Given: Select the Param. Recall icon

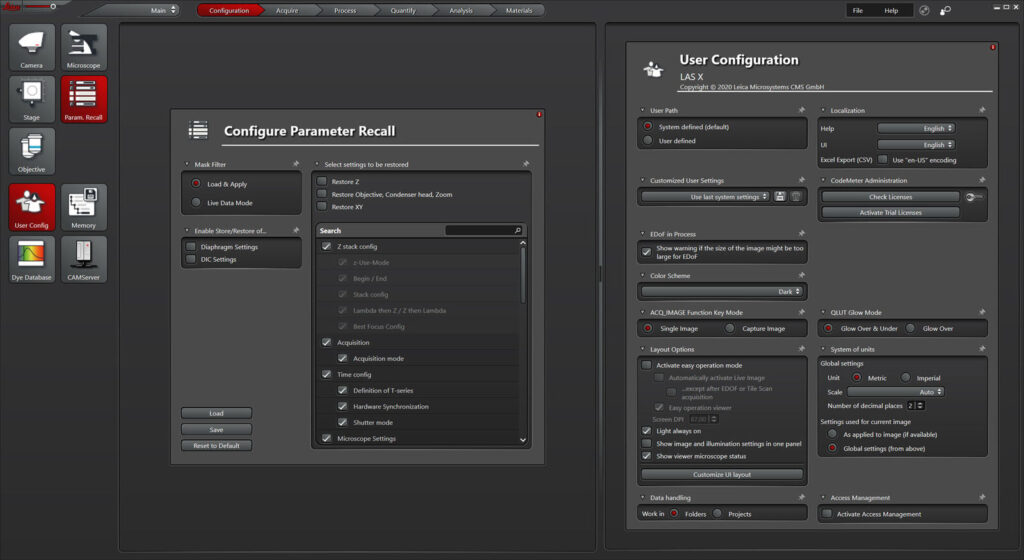Looking at the screenshot, I should [x=84, y=99].
